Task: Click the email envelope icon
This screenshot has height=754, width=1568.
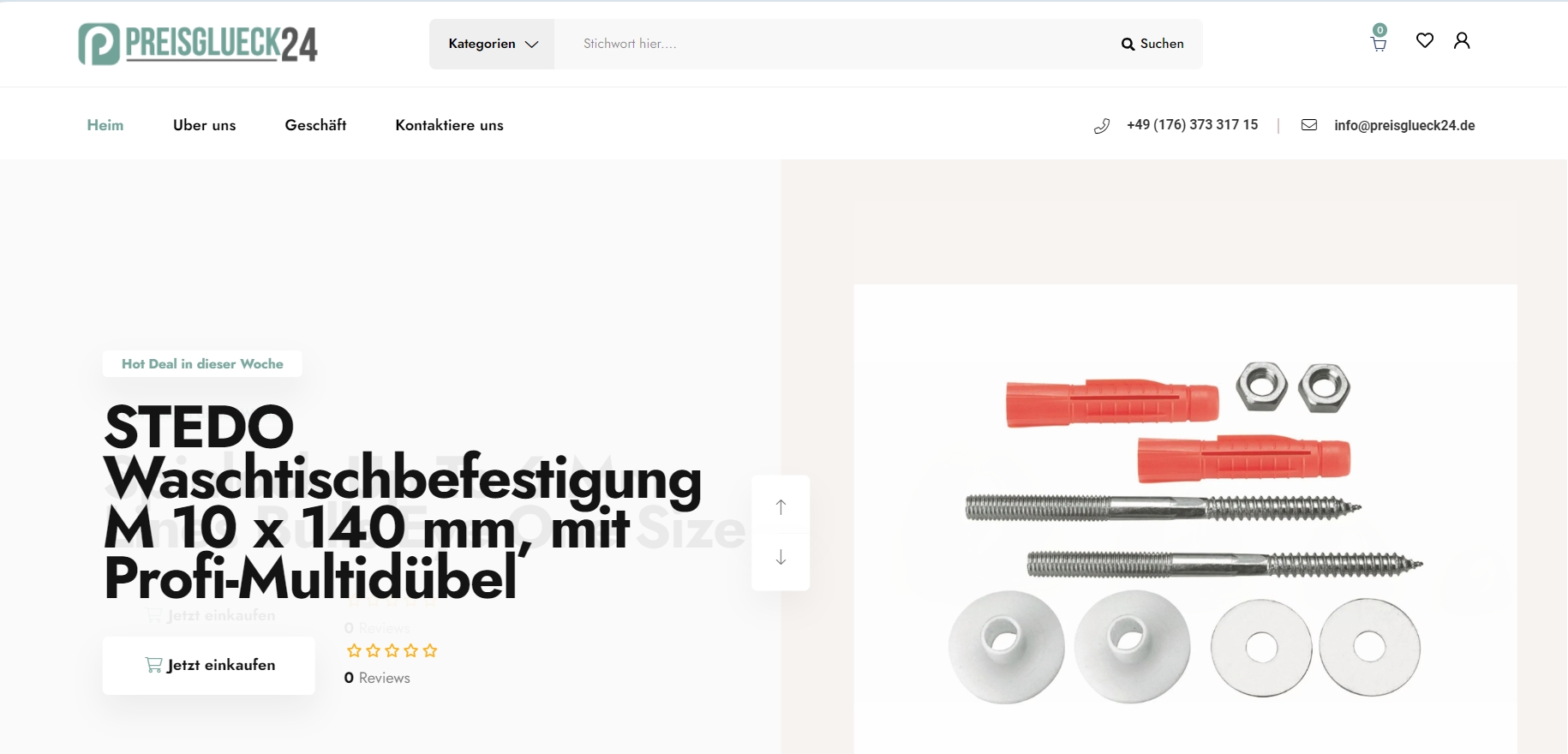Action: [x=1309, y=125]
